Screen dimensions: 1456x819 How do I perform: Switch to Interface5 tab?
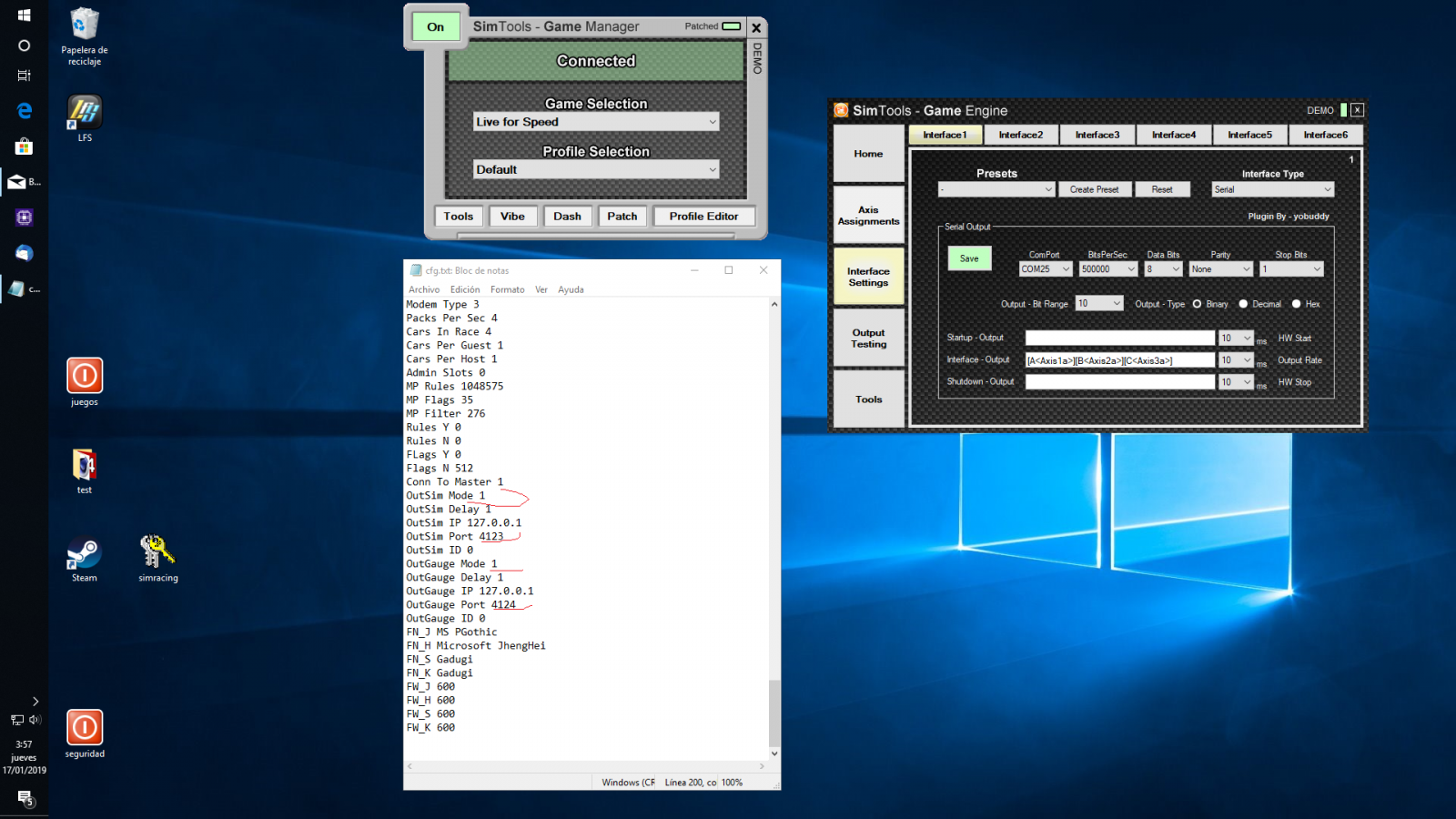point(1249,135)
